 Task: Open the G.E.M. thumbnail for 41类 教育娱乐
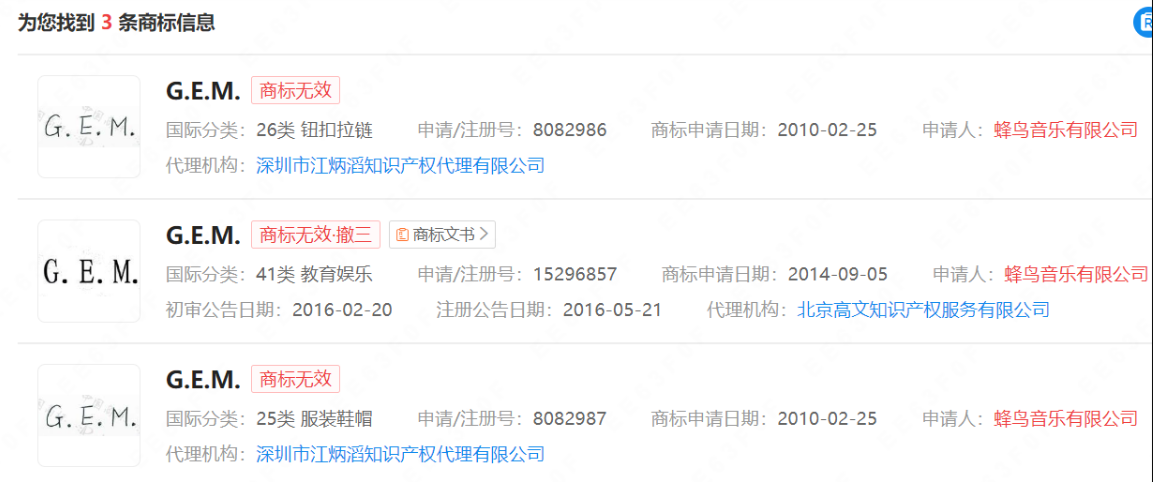(x=89, y=271)
